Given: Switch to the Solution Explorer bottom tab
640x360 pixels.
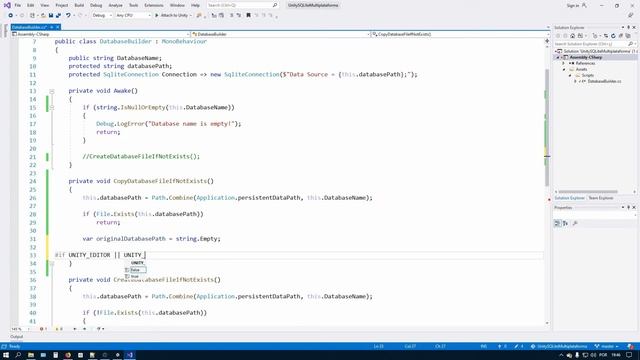Looking at the screenshot, I should click(569, 198).
